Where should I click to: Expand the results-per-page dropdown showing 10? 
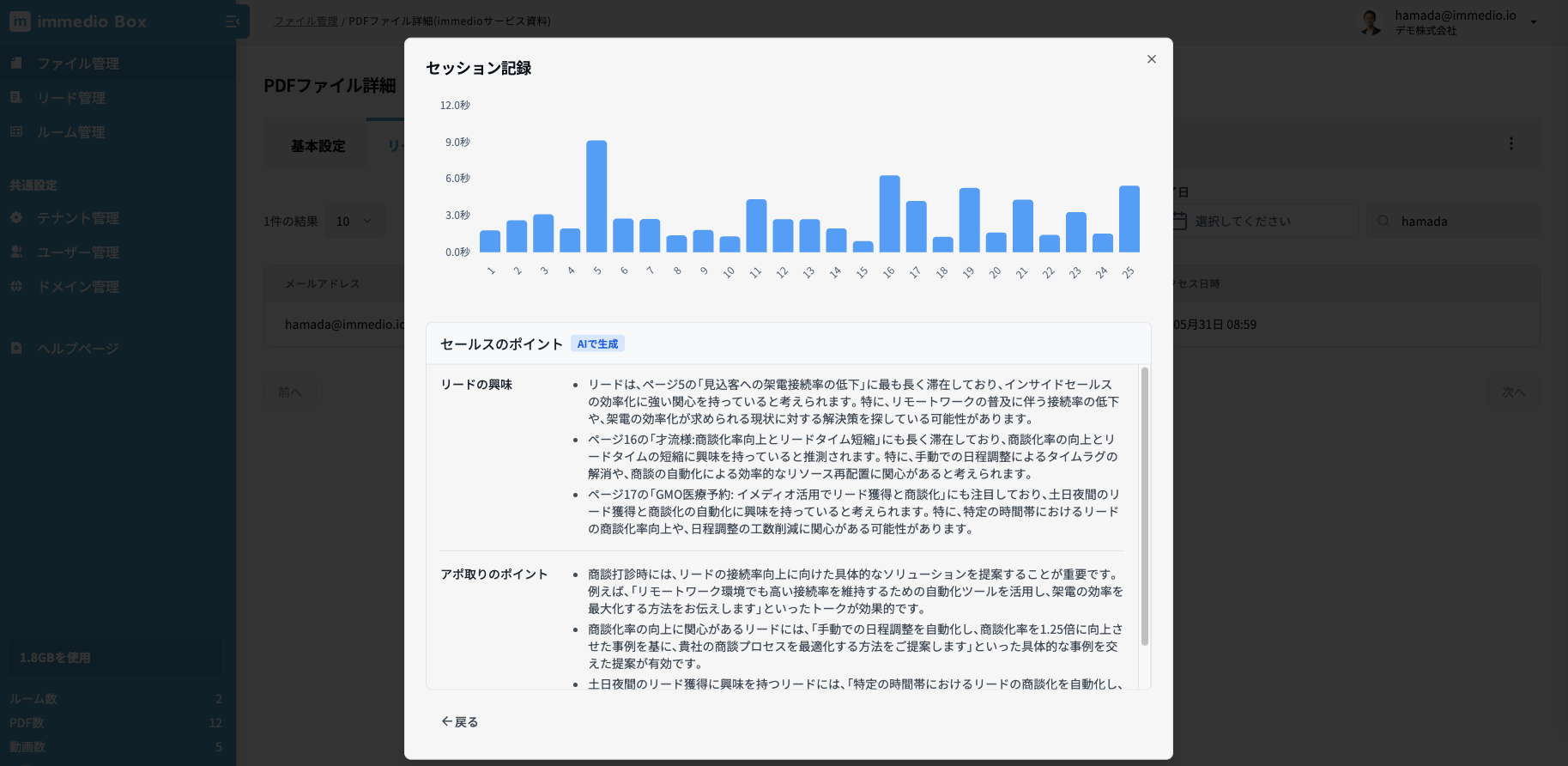coord(354,222)
